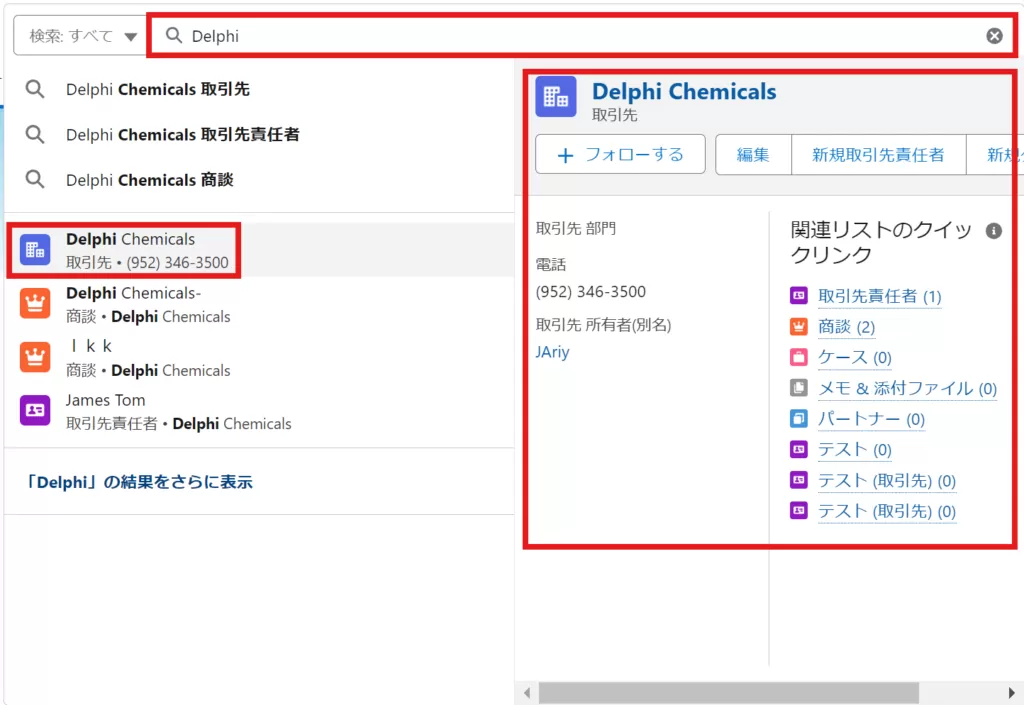1024x705 pixels.
Task: Click contact icon beside James Tom
Action: coord(35,411)
